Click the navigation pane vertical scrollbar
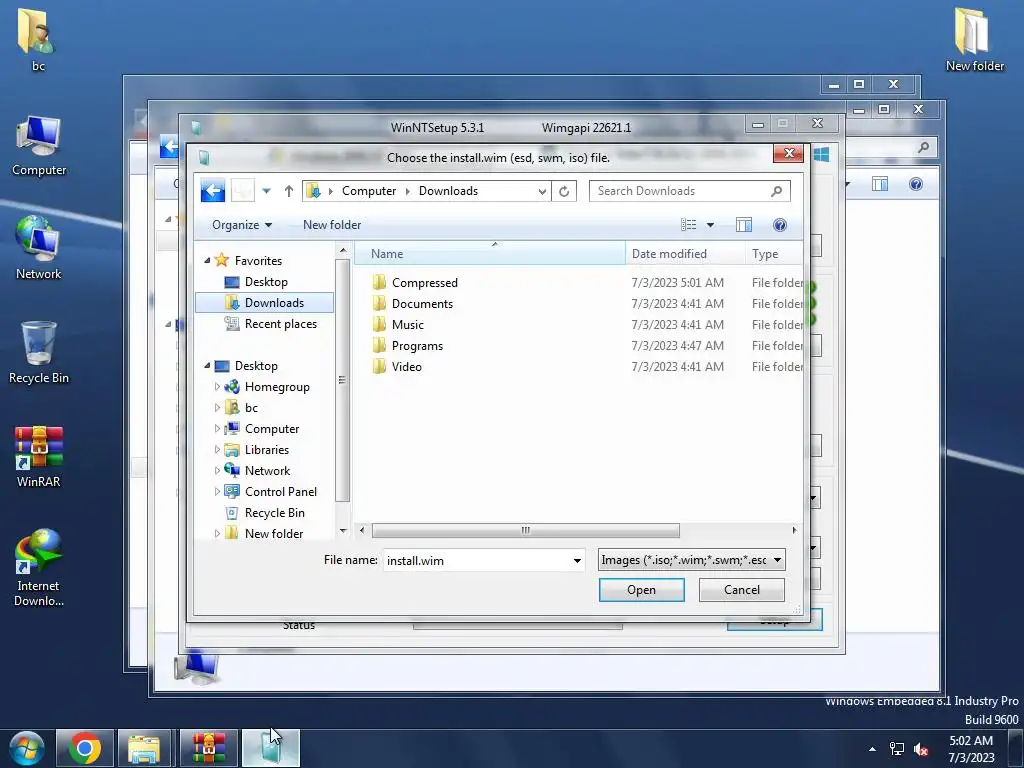 [343, 380]
